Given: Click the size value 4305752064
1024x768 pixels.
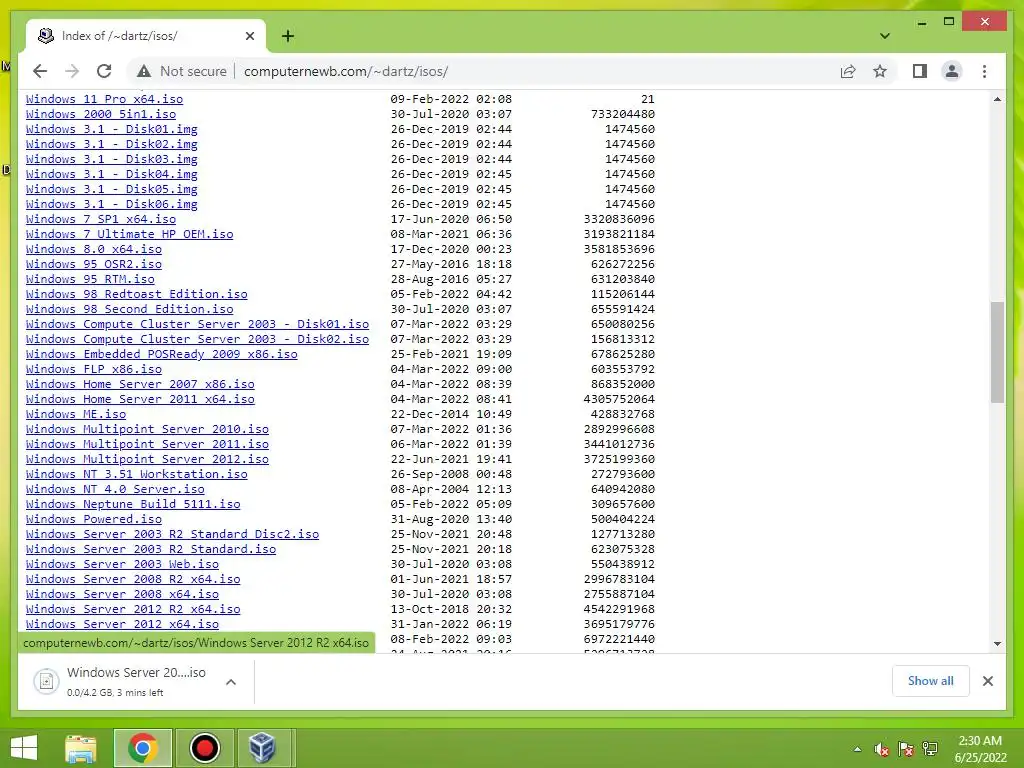Looking at the screenshot, I should click(619, 400).
